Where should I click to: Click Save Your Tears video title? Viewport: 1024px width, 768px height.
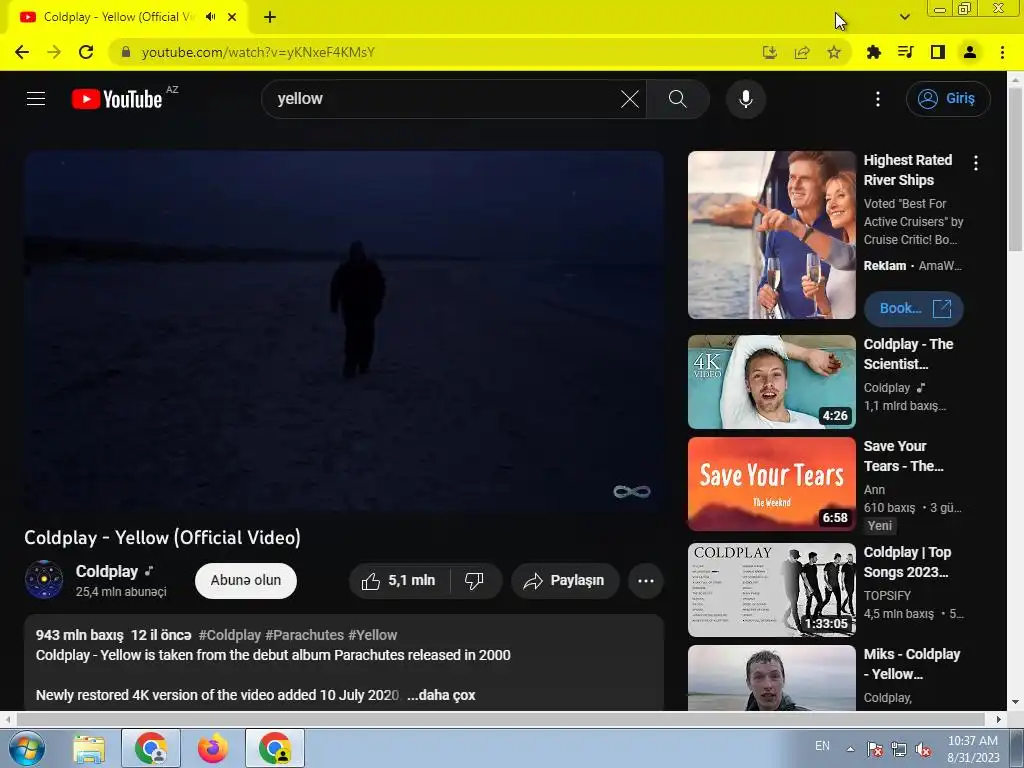tap(904, 456)
